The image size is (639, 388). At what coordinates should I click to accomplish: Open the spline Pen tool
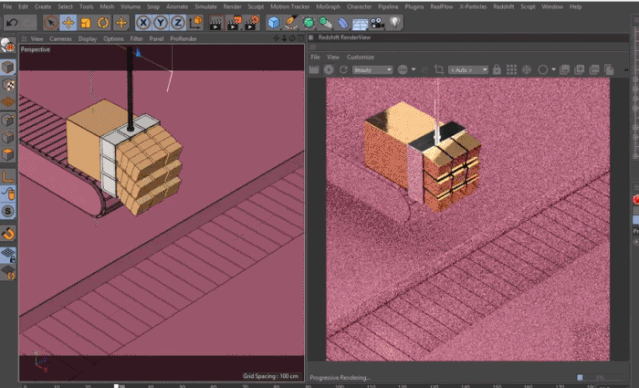click(291, 22)
